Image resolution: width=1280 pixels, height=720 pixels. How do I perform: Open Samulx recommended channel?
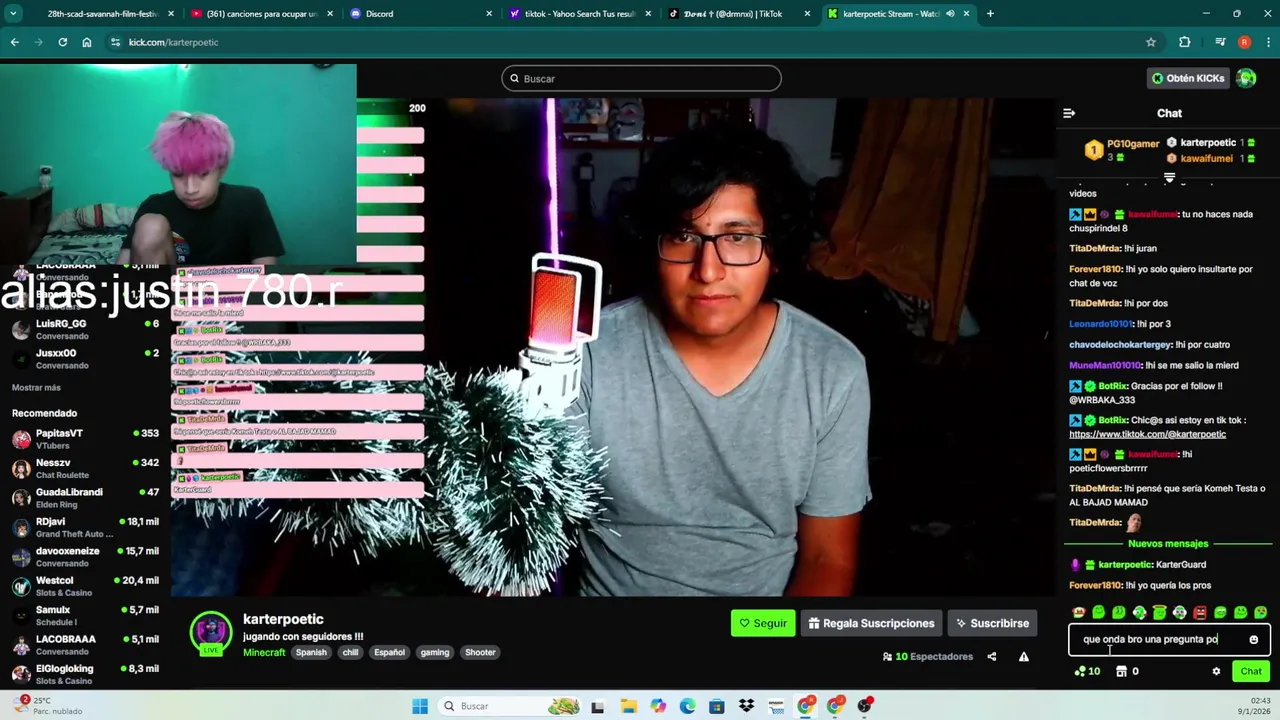coord(86,615)
